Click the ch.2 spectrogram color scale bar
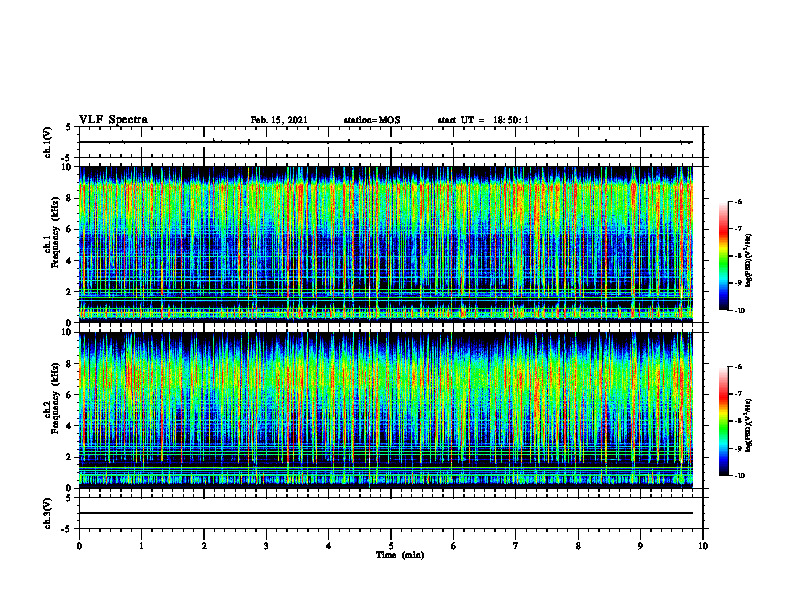Viewport: 792px width, 612px height. pos(723,421)
